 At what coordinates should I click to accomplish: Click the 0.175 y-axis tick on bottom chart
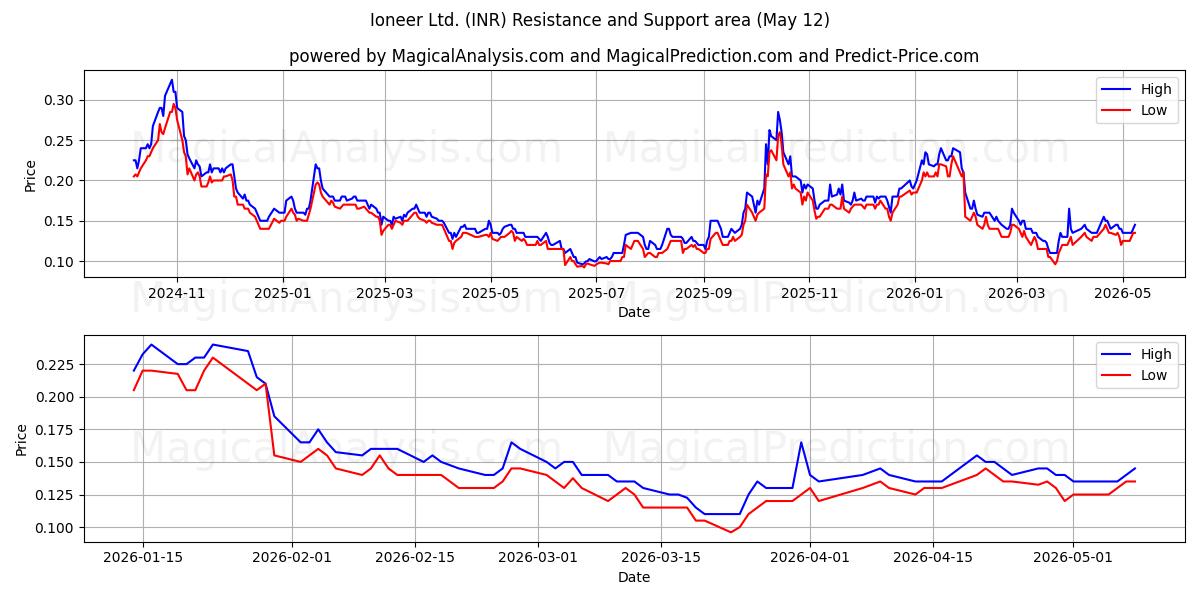(x=54, y=430)
